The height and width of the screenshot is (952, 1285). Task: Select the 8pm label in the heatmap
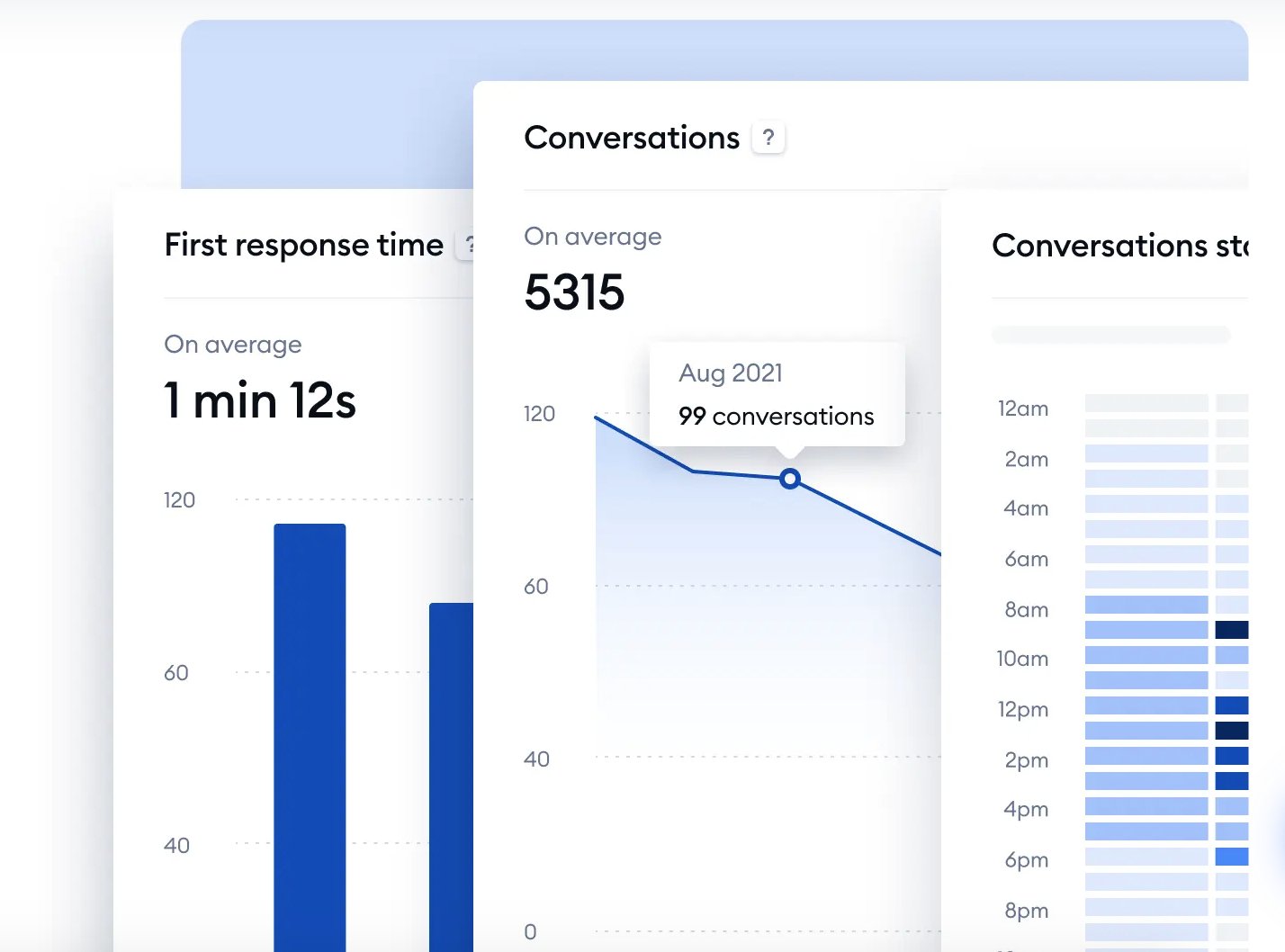click(1024, 910)
